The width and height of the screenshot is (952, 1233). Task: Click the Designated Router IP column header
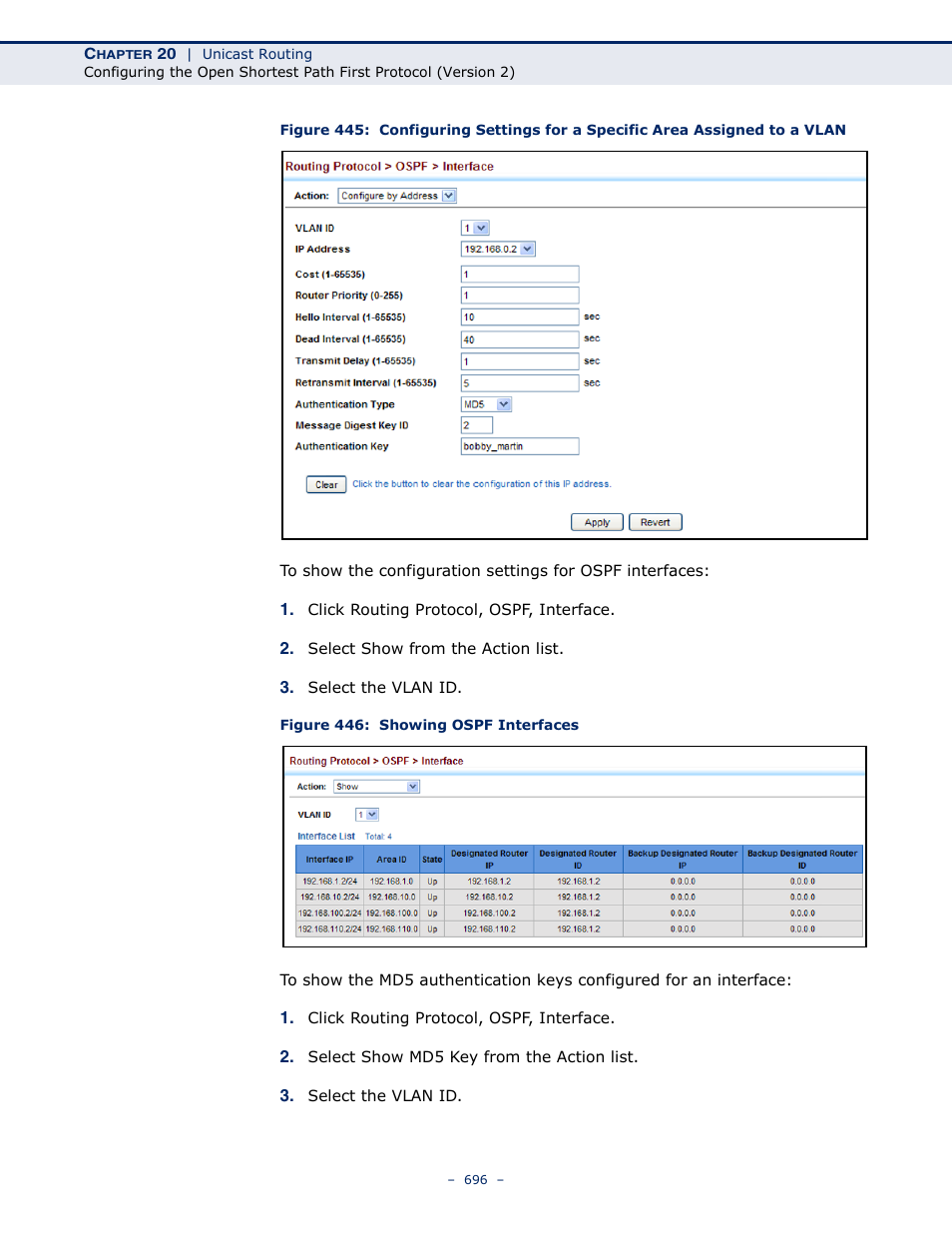489,859
